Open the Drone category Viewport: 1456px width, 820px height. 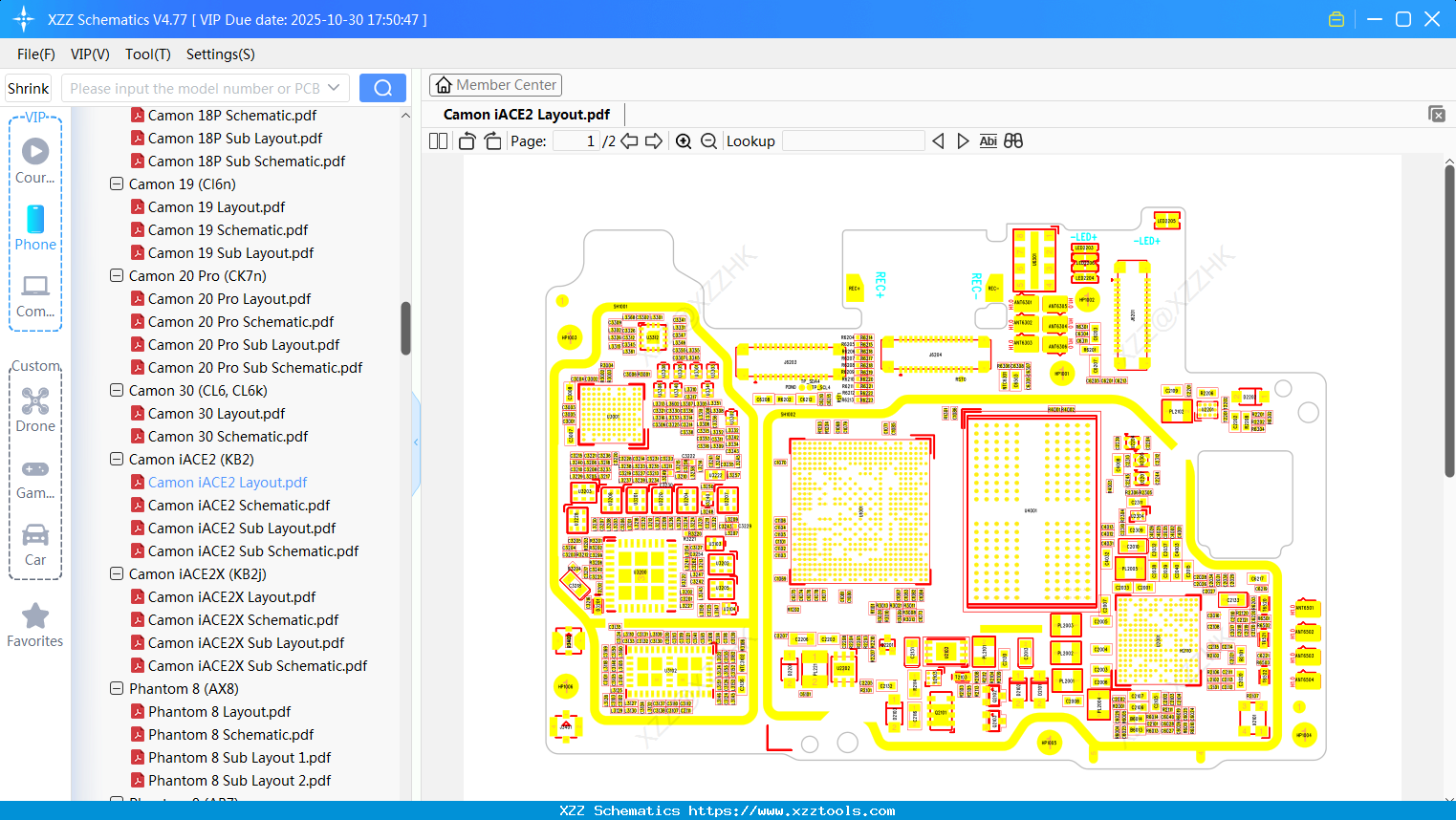pyautogui.click(x=35, y=409)
